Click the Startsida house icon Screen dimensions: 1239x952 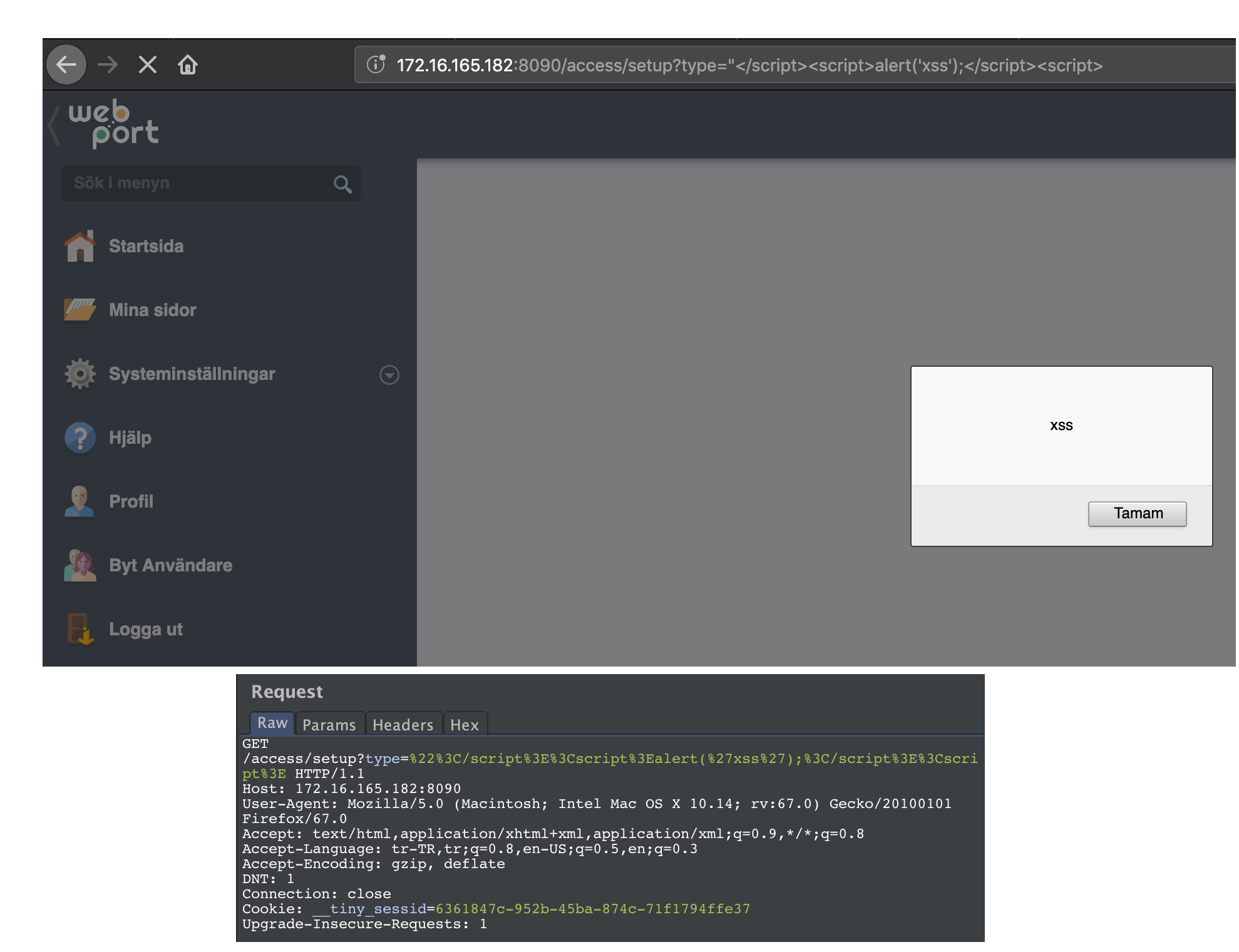80,247
